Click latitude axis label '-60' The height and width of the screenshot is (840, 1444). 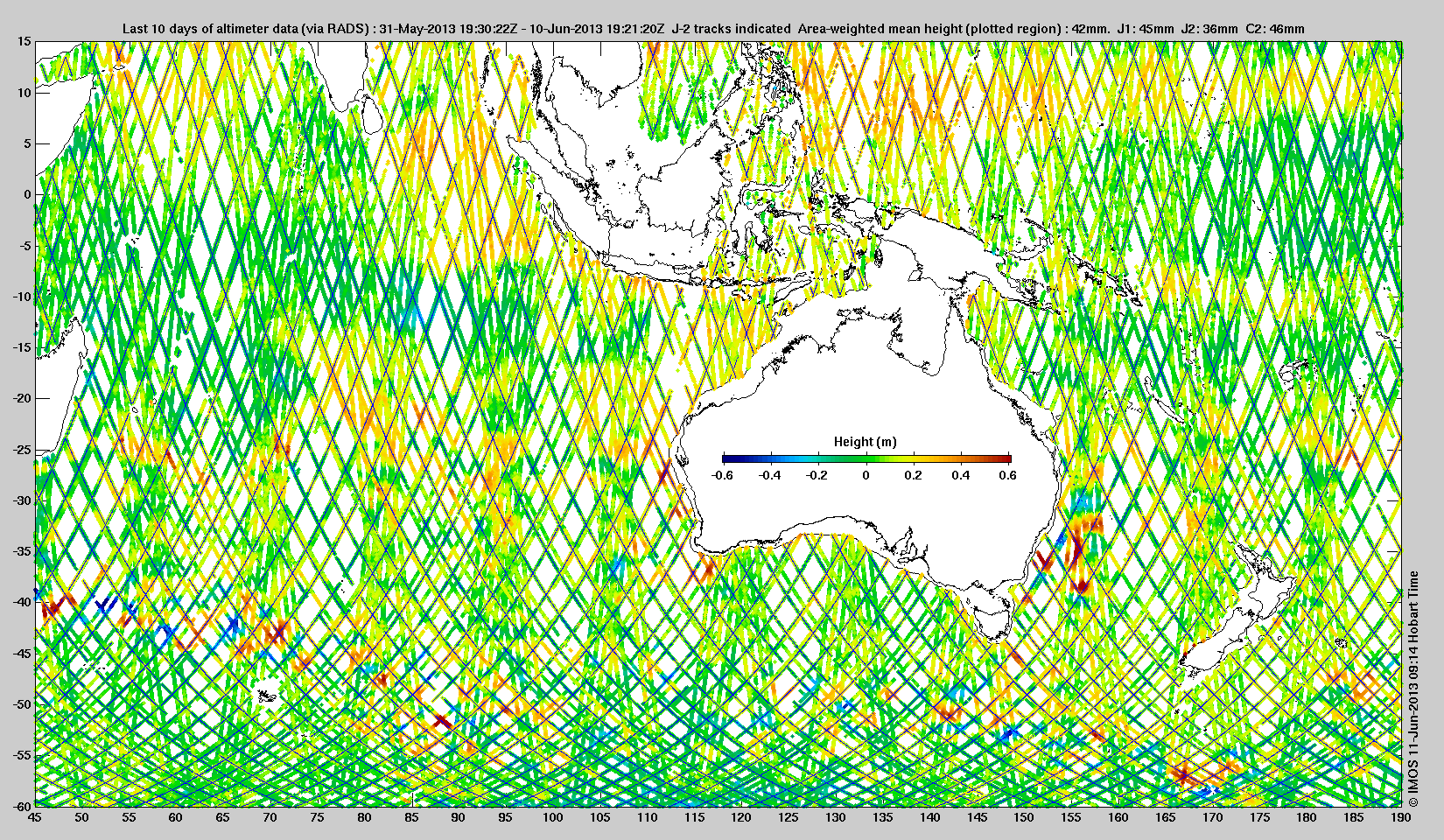coord(21,806)
